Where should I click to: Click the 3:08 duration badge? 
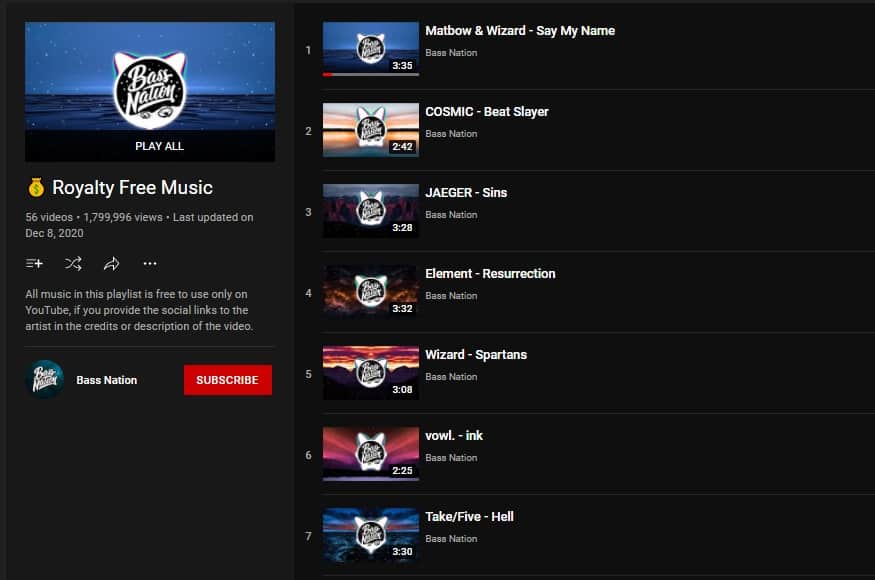click(402, 389)
